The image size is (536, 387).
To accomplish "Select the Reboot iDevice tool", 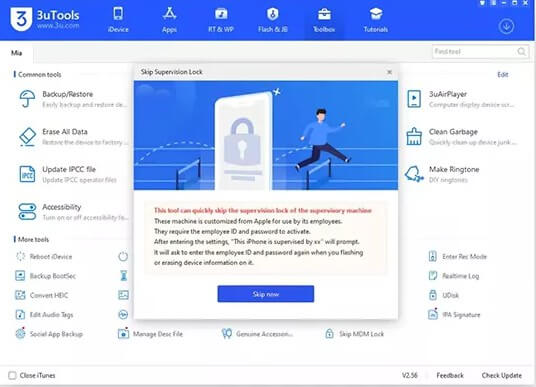I will pos(44,256).
